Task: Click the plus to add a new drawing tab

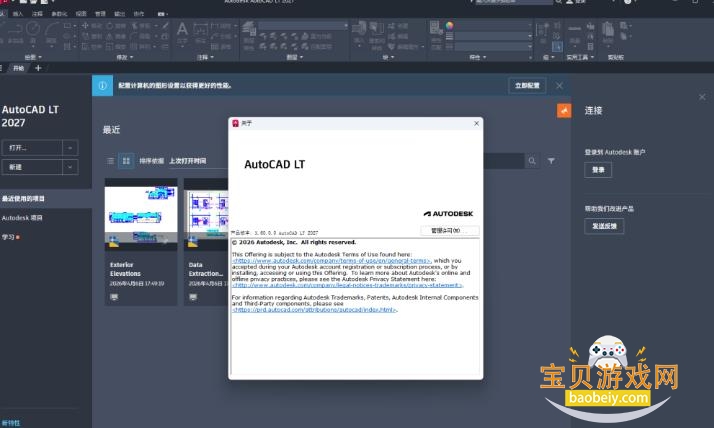Action: pyautogui.click(x=38, y=68)
